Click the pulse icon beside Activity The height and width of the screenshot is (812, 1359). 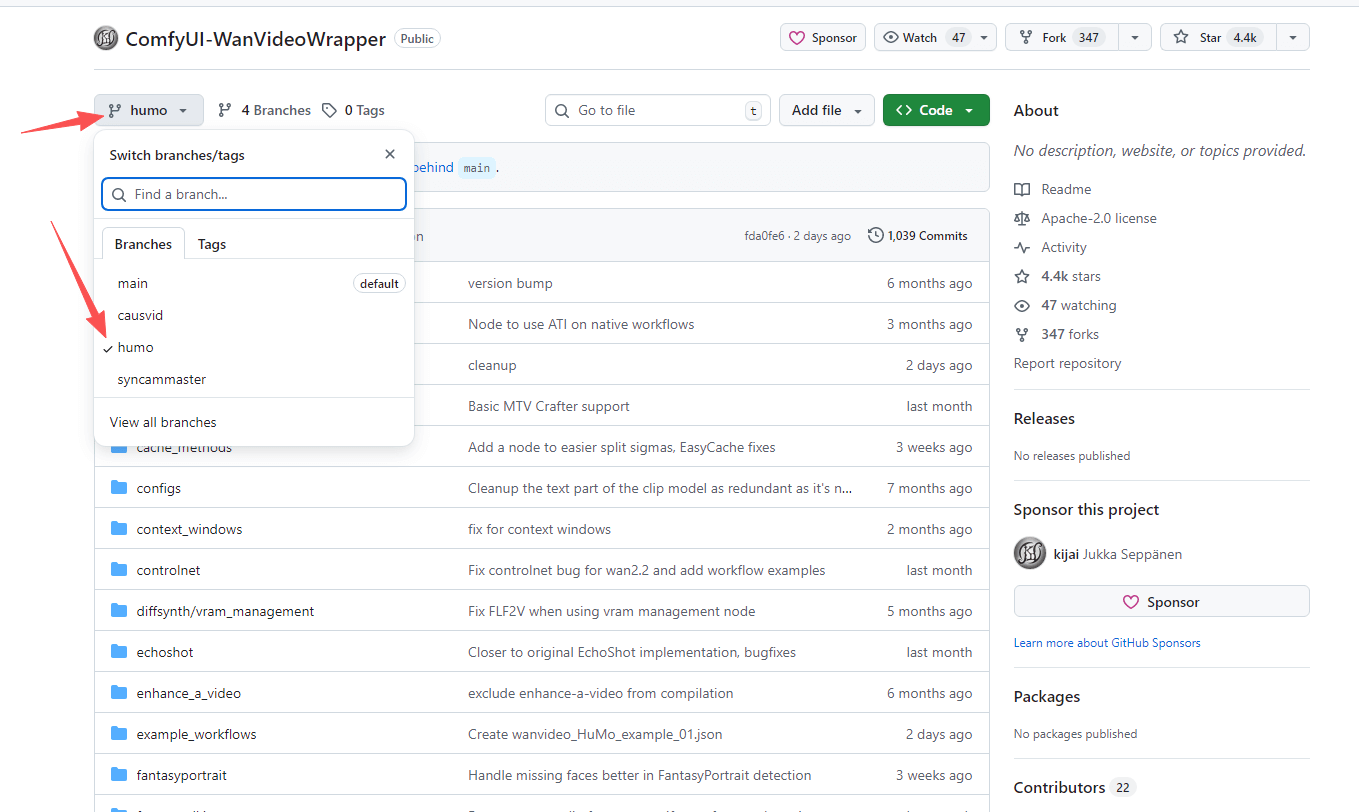click(1022, 247)
